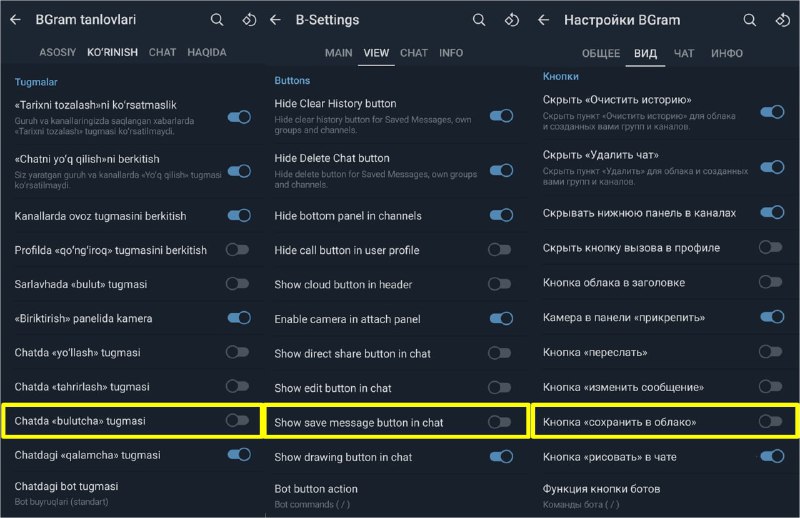Viewport: 800px width, 518px height.
Task: Enable Скрыть кнопку вызова в профиле
Action: 770,247
